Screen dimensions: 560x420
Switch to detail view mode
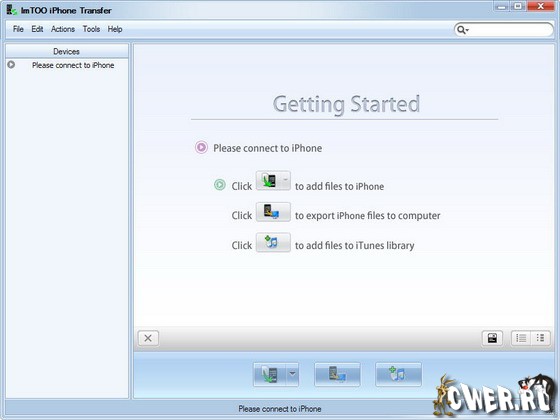540,338
